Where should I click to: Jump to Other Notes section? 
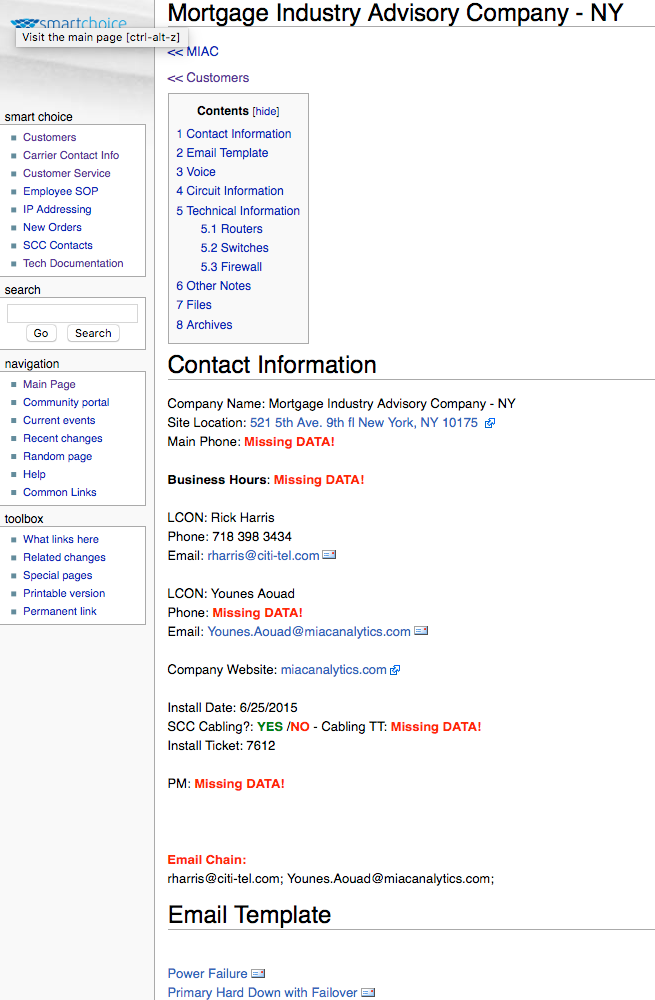point(214,286)
